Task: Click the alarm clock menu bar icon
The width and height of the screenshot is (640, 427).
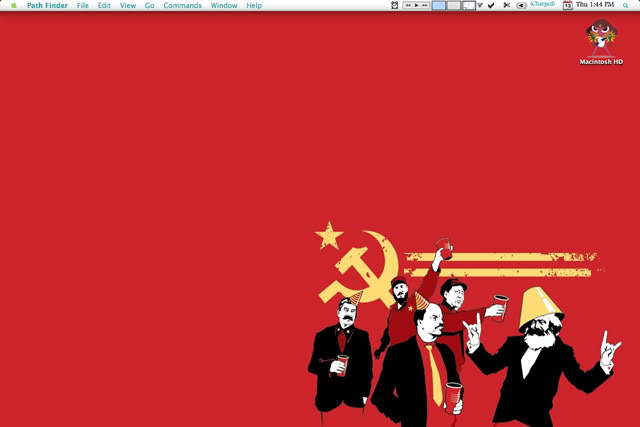Action: pos(394,5)
